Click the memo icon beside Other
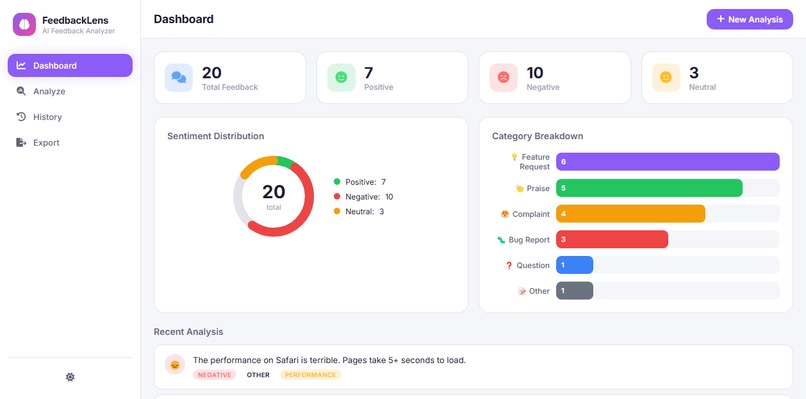Viewport: 806px width, 399px height. [522, 291]
